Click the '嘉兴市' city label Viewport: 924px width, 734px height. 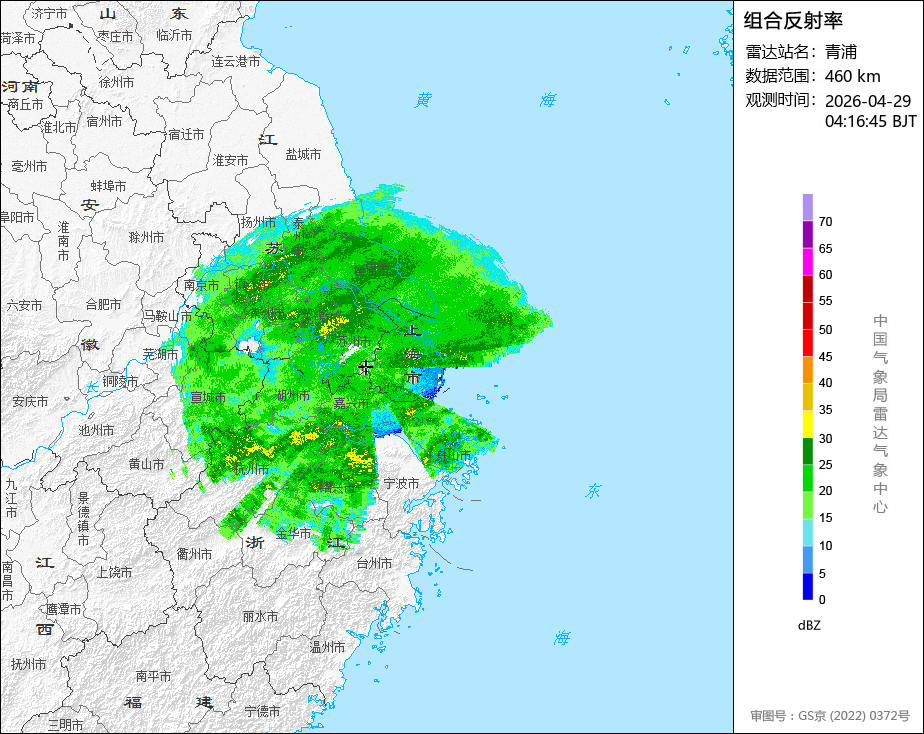coord(351,403)
